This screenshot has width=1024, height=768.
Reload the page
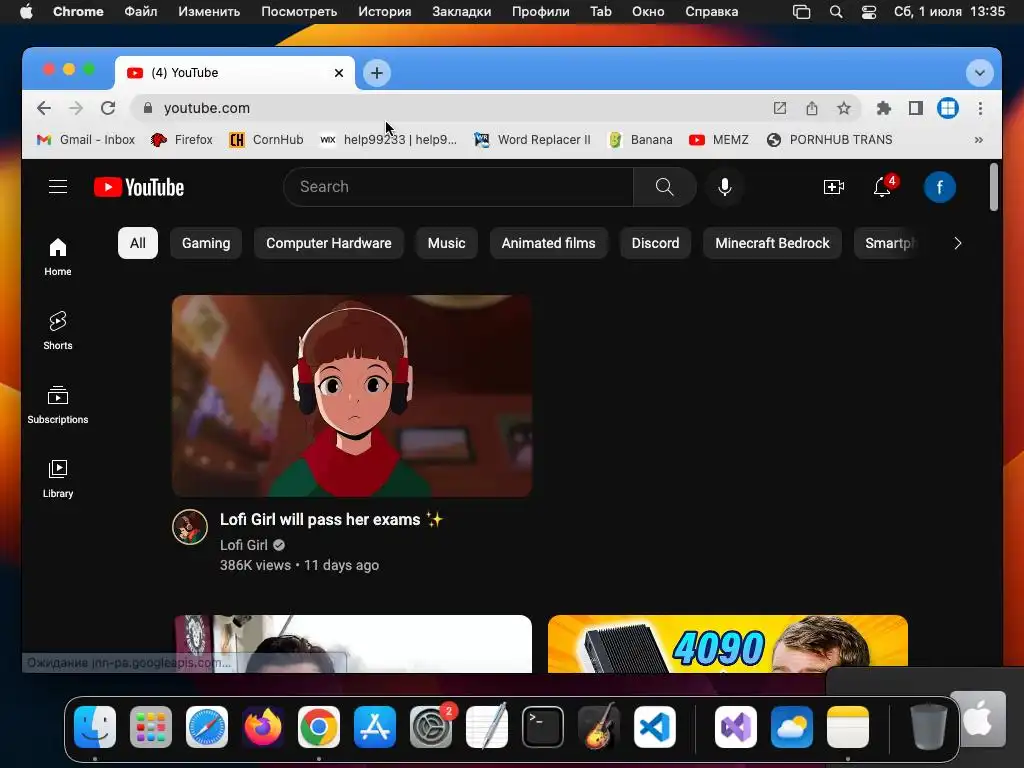pos(108,108)
